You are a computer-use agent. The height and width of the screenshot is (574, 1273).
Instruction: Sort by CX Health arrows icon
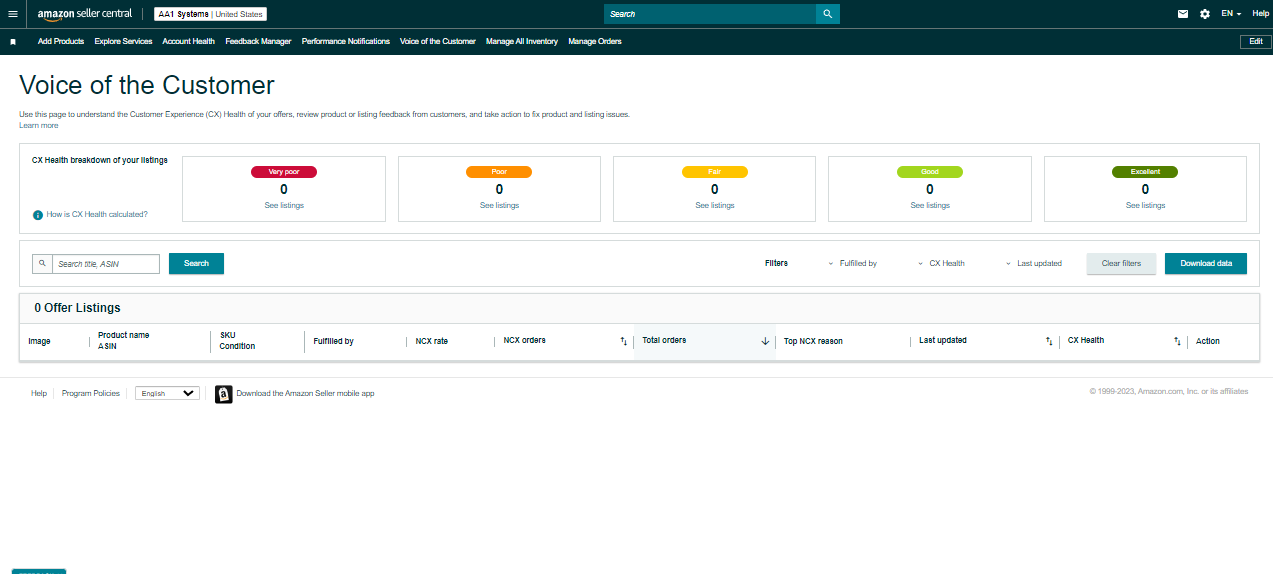pyautogui.click(x=1177, y=341)
